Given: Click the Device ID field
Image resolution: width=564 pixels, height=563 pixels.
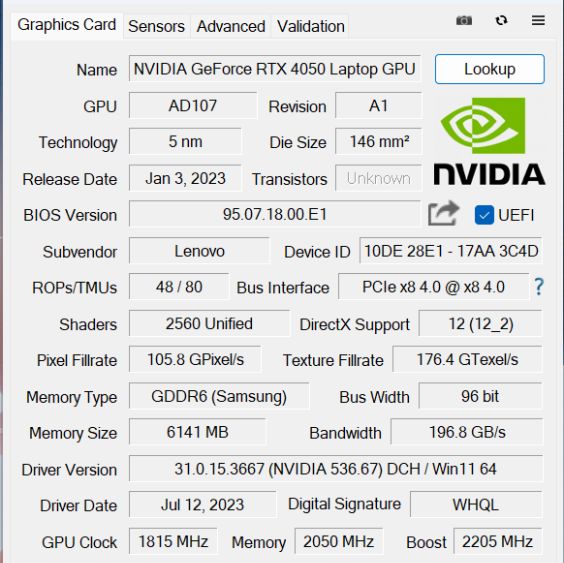Looking at the screenshot, I should click(x=451, y=251).
